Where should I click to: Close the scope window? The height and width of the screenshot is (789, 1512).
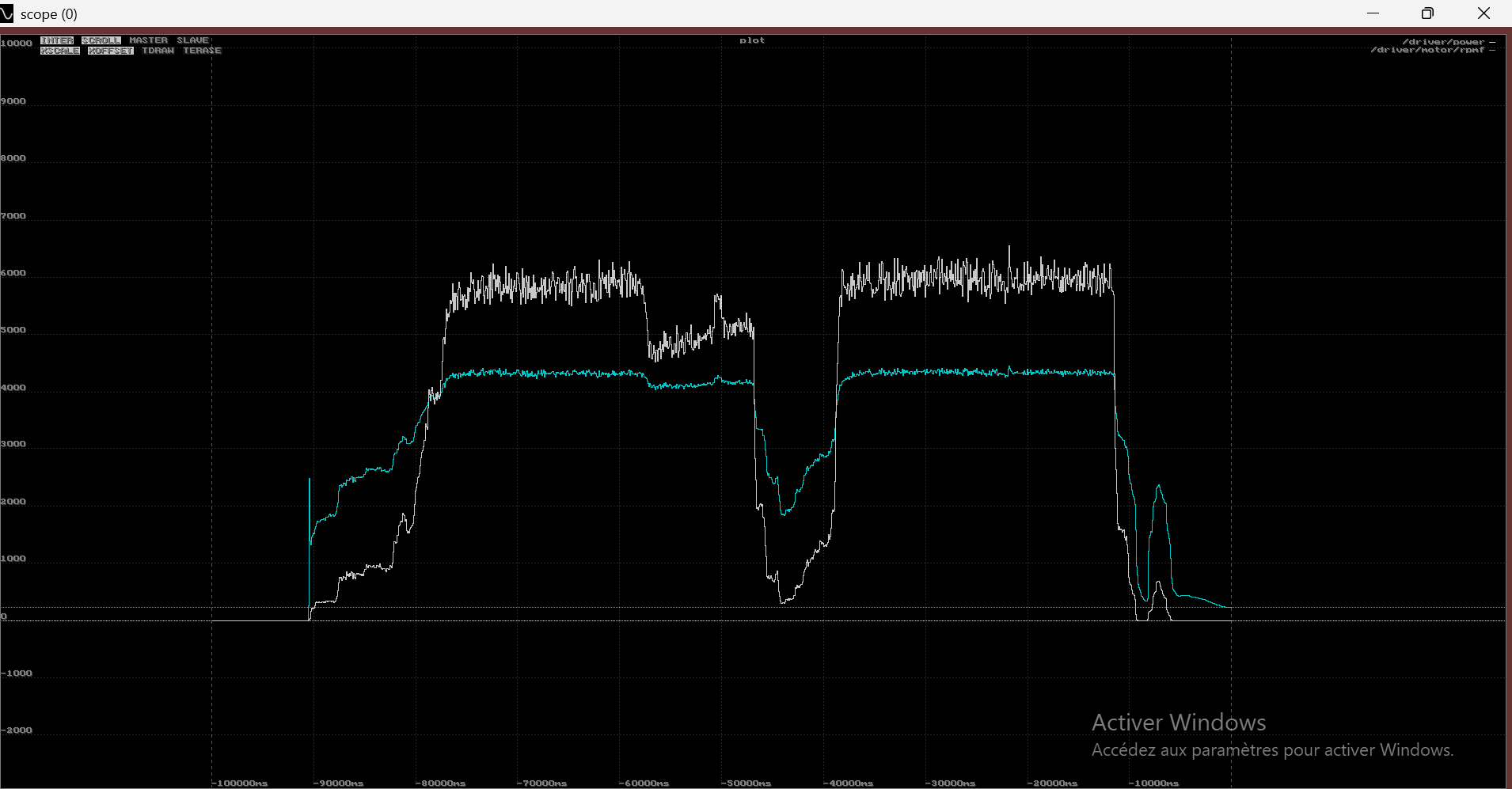click(1484, 13)
